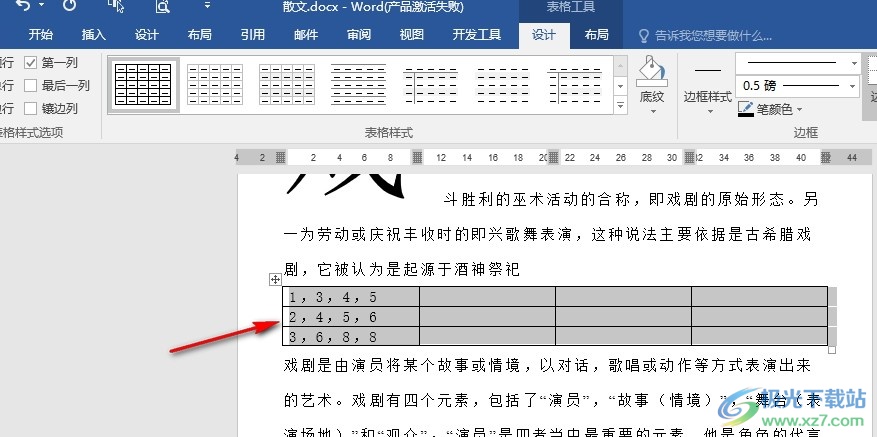Select the sixth table style thumbnail
This screenshot has height=437, width=877.
[502, 85]
